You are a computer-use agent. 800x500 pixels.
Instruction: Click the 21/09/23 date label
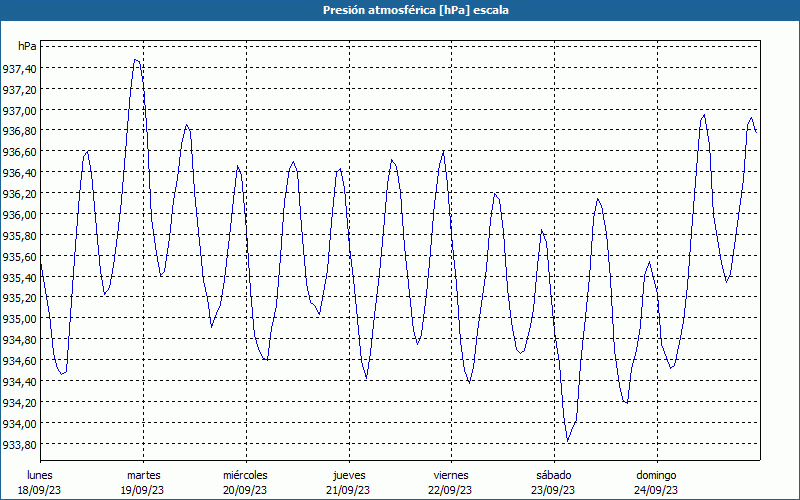pos(348,490)
